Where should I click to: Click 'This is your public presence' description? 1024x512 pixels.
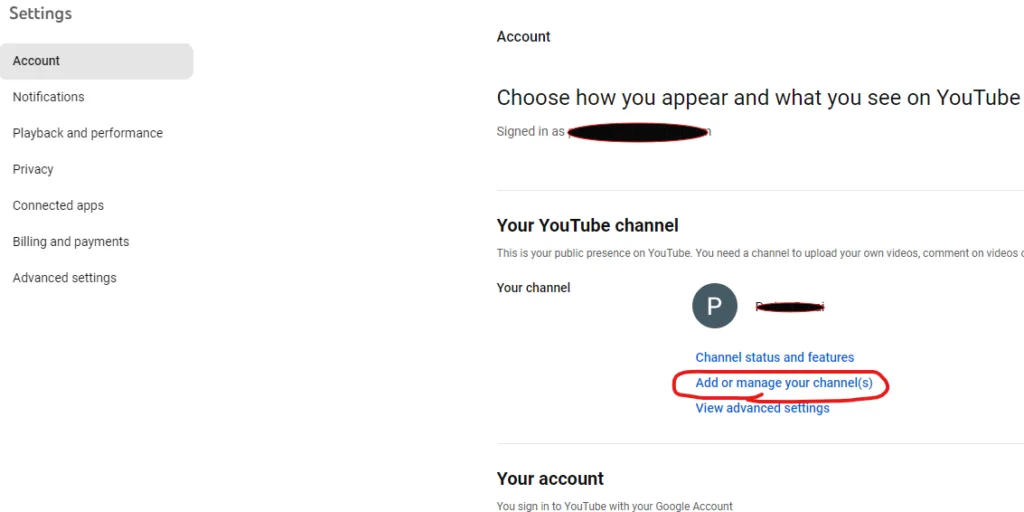pos(760,253)
